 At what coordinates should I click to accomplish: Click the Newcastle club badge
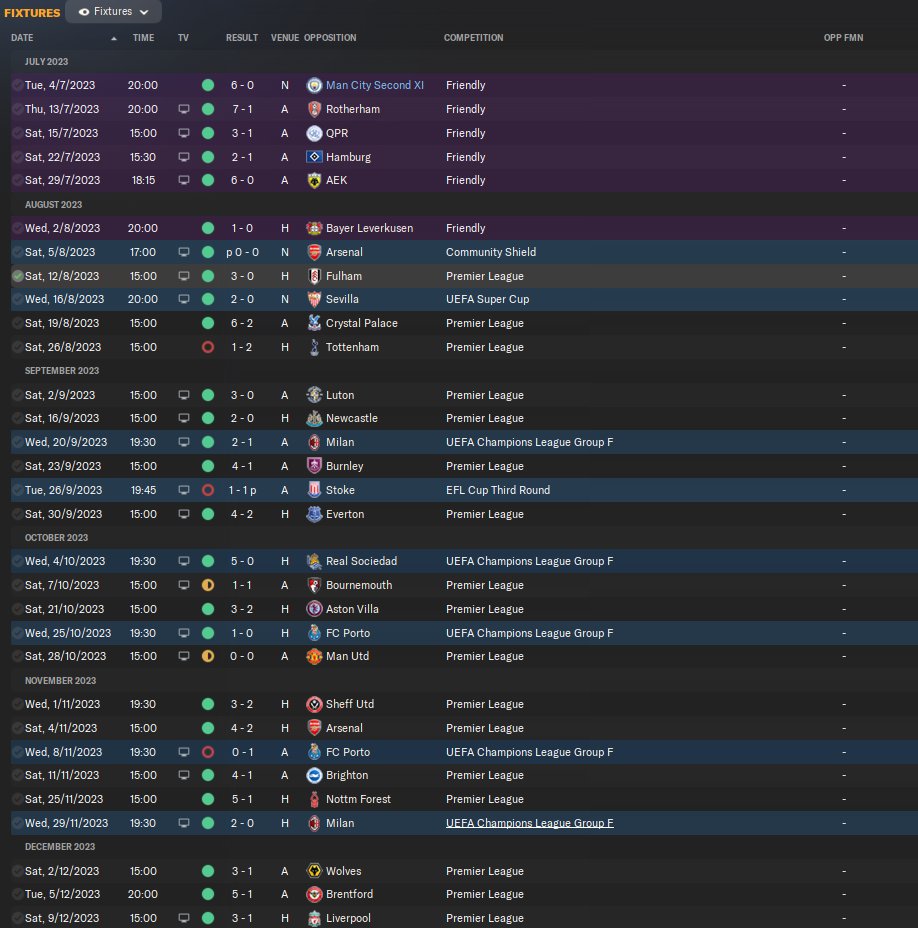[x=314, y=418]
